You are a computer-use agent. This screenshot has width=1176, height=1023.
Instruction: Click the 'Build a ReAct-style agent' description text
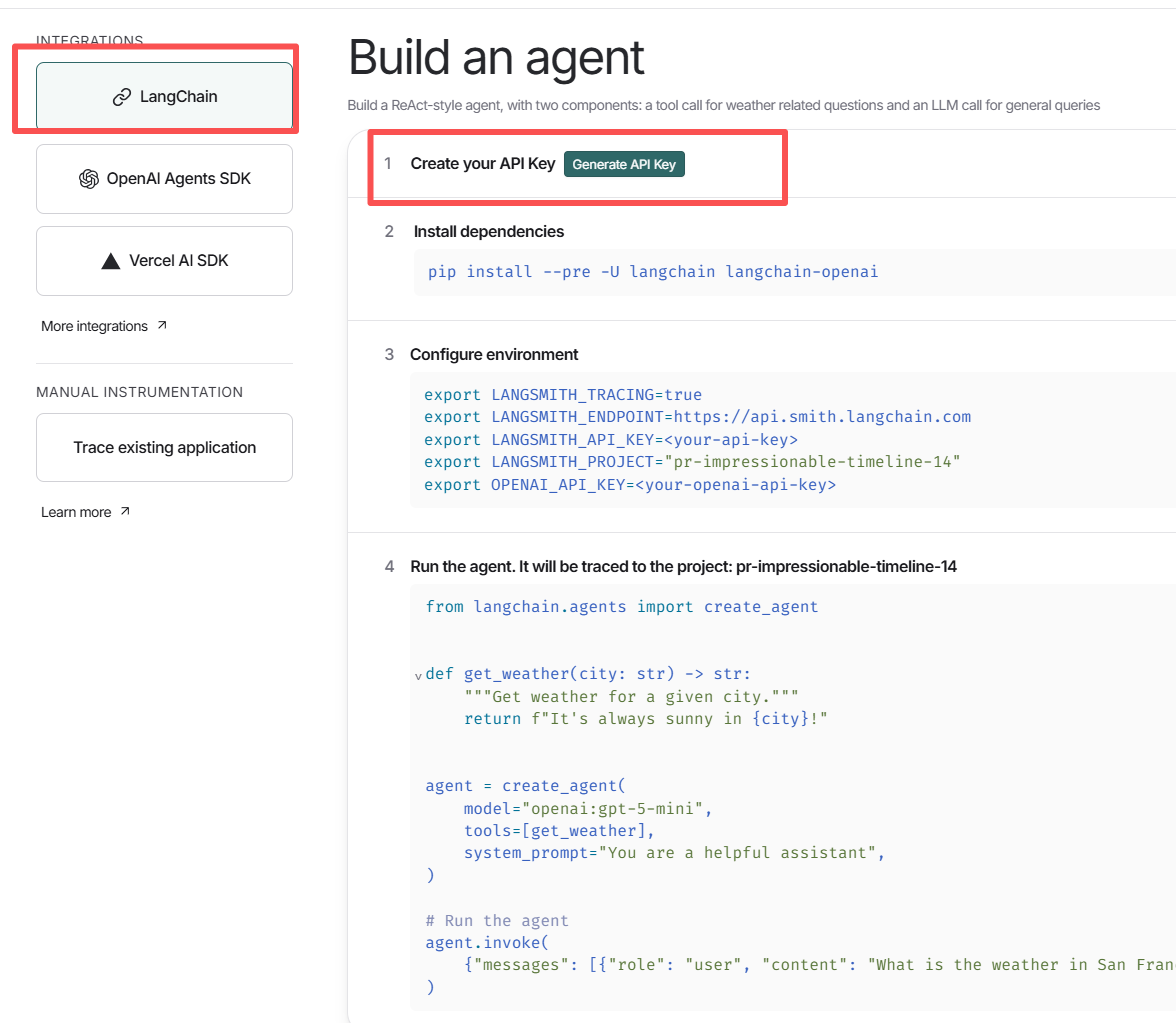tap(723, 106)
